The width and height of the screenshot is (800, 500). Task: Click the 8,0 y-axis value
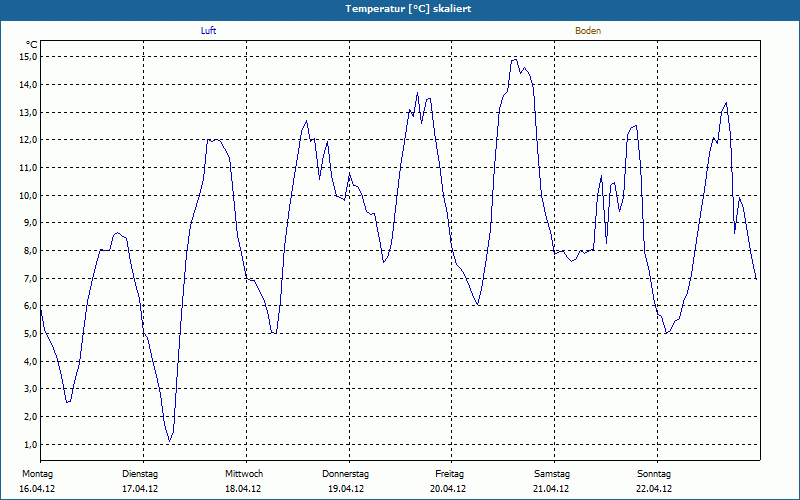coord(31,251)
